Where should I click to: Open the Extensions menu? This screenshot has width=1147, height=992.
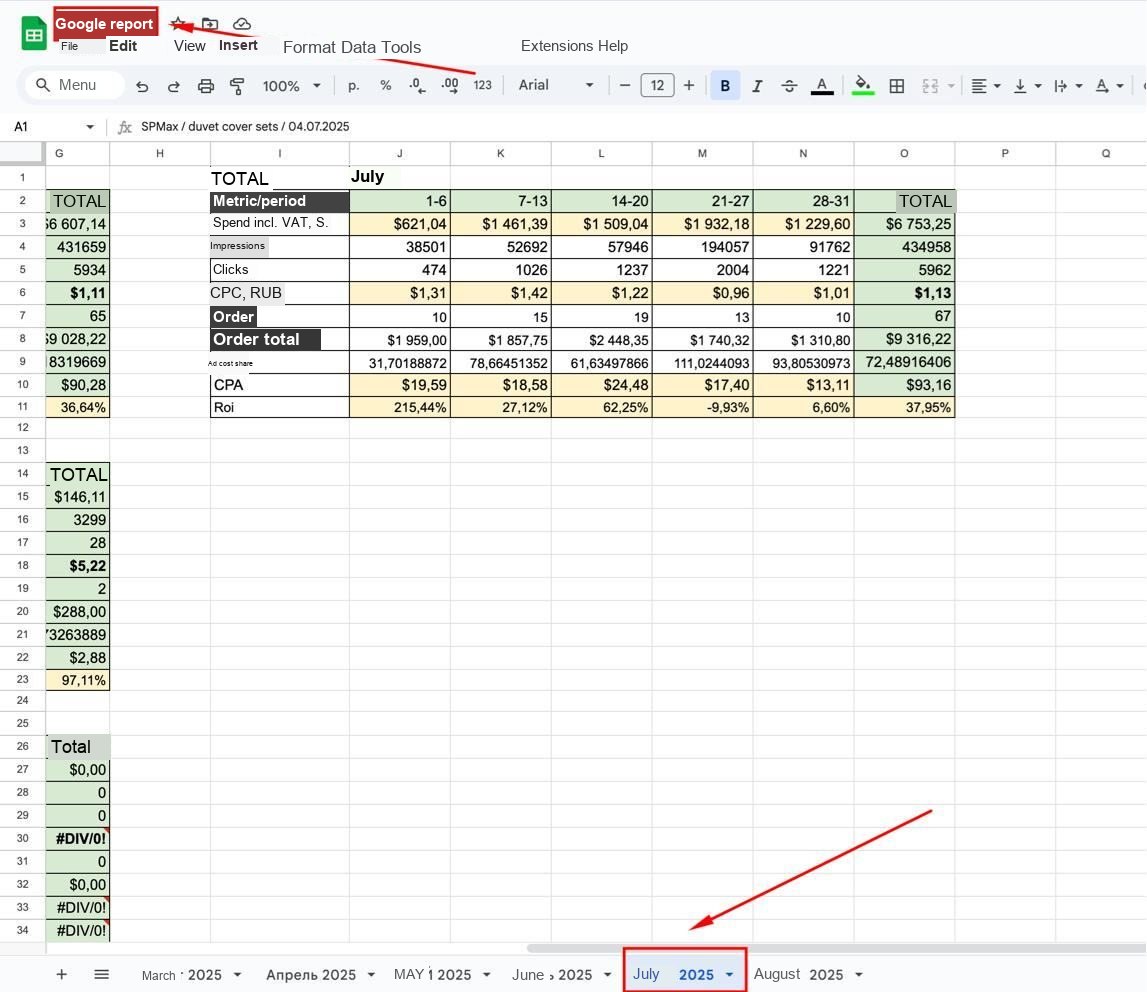pos(557,45)
